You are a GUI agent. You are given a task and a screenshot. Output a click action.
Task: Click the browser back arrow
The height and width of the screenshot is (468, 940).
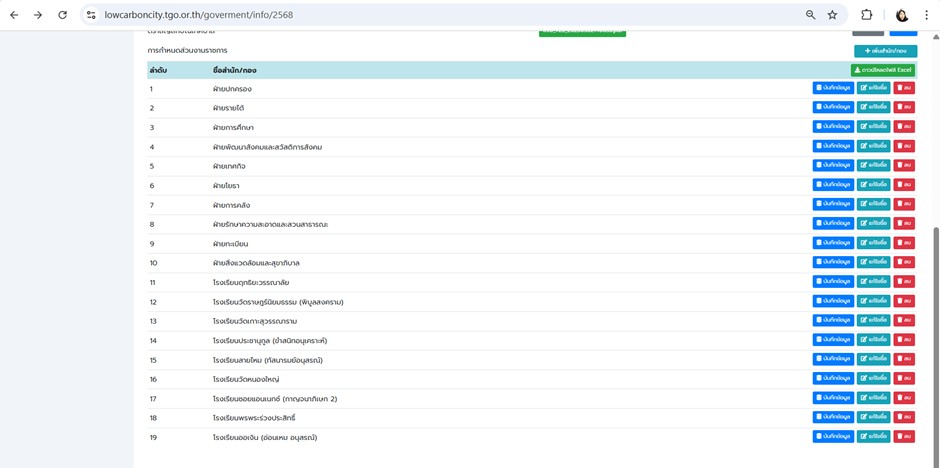[14, 15]
